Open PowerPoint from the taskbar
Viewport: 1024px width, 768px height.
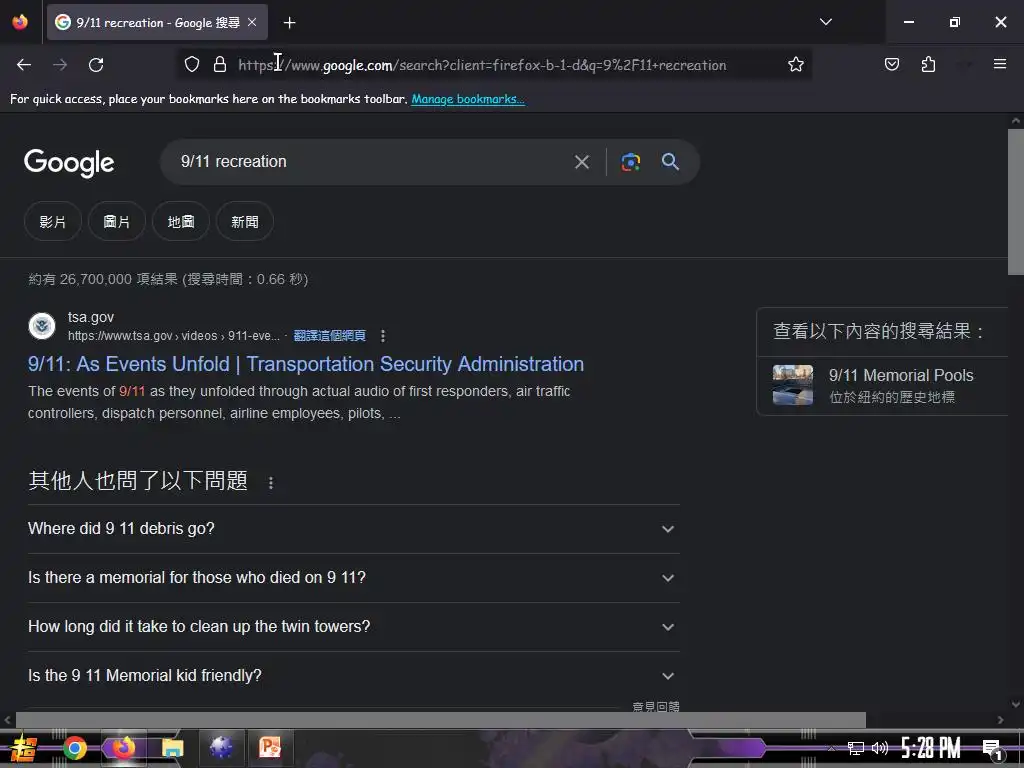(x=270, y=746)
